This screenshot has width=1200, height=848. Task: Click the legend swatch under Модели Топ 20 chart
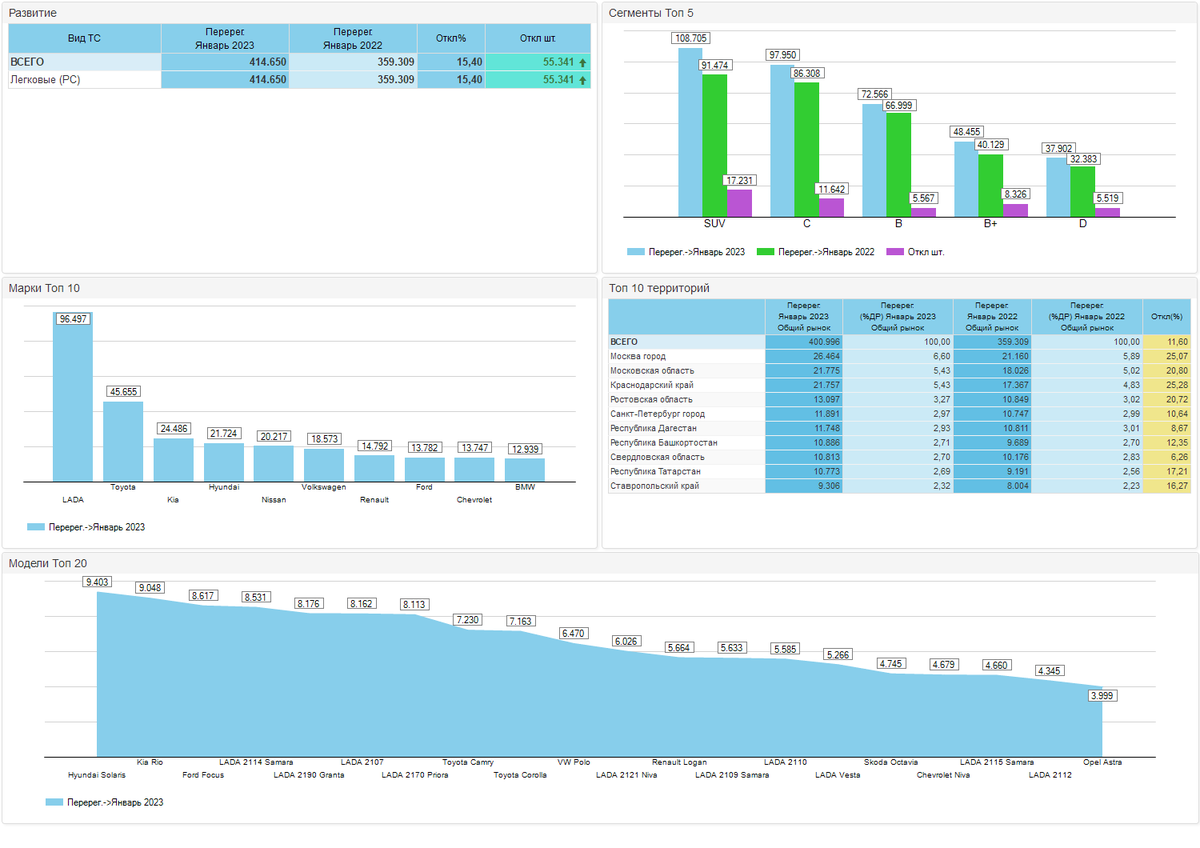(54, 802)
